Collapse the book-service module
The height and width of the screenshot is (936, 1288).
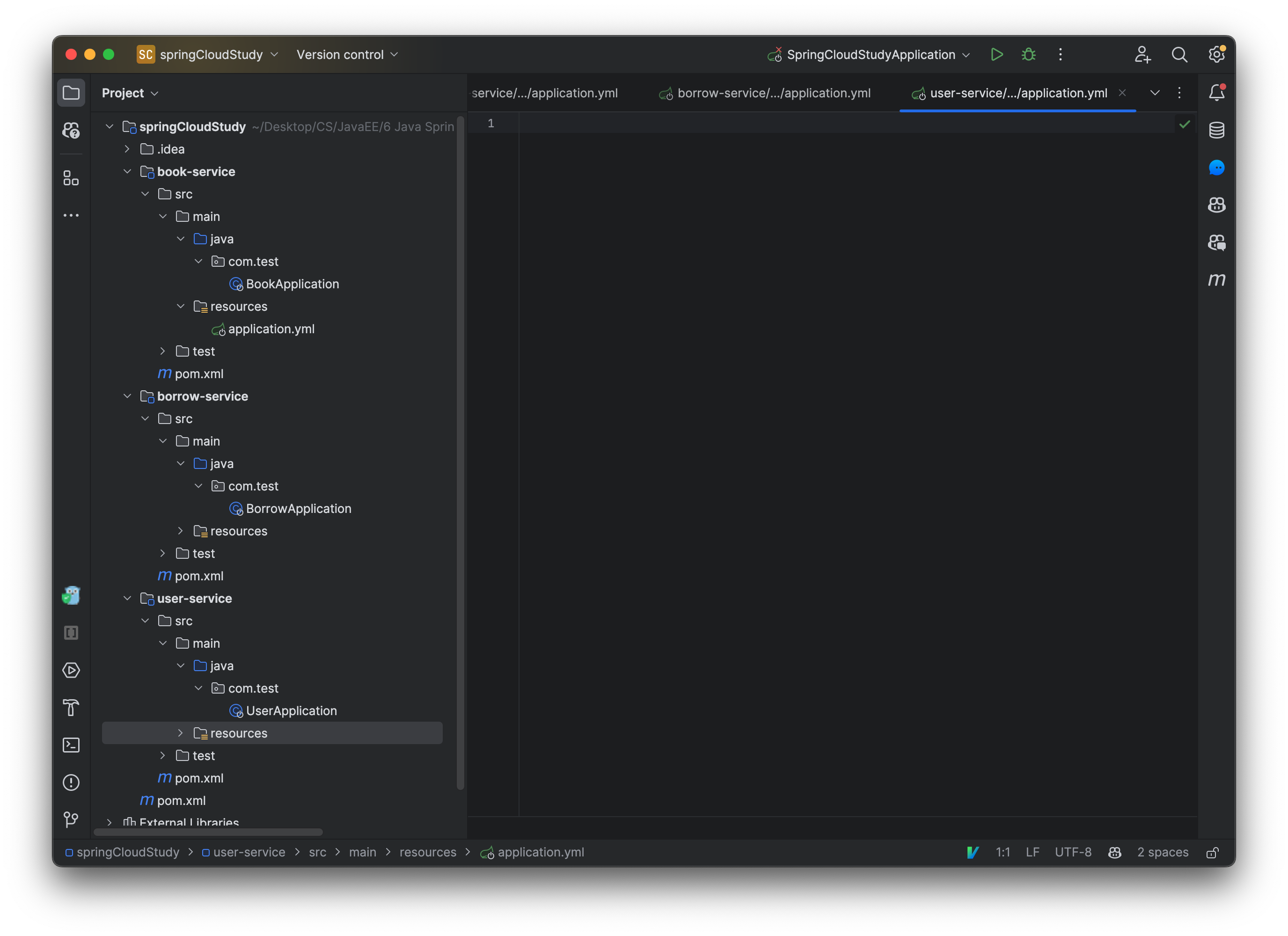pos(127,172)
